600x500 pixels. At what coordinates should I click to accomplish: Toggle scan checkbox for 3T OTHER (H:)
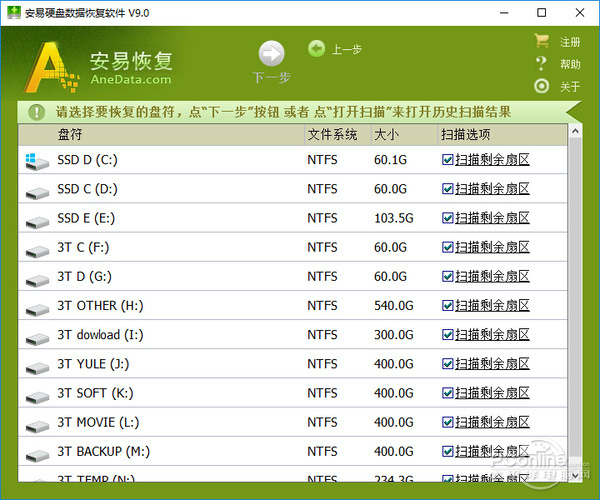(x=447, y=305)
